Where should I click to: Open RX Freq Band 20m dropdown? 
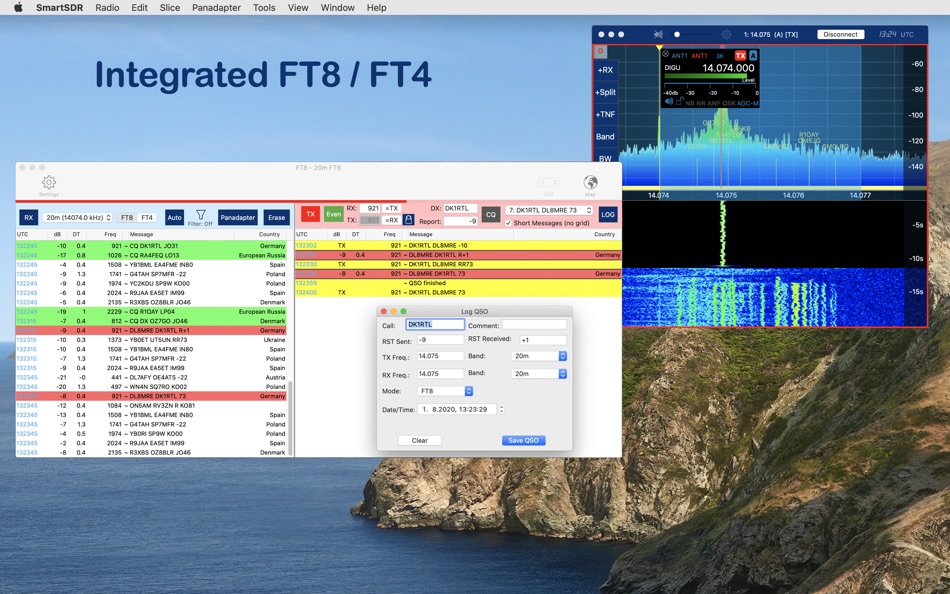(539, 374)
